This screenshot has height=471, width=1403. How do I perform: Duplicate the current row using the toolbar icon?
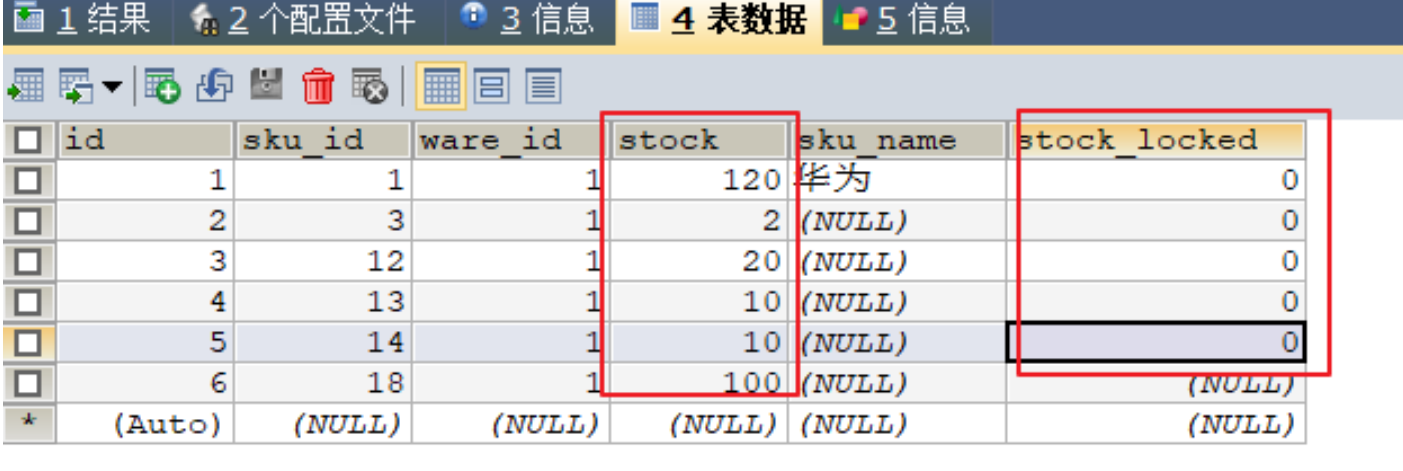214,86
